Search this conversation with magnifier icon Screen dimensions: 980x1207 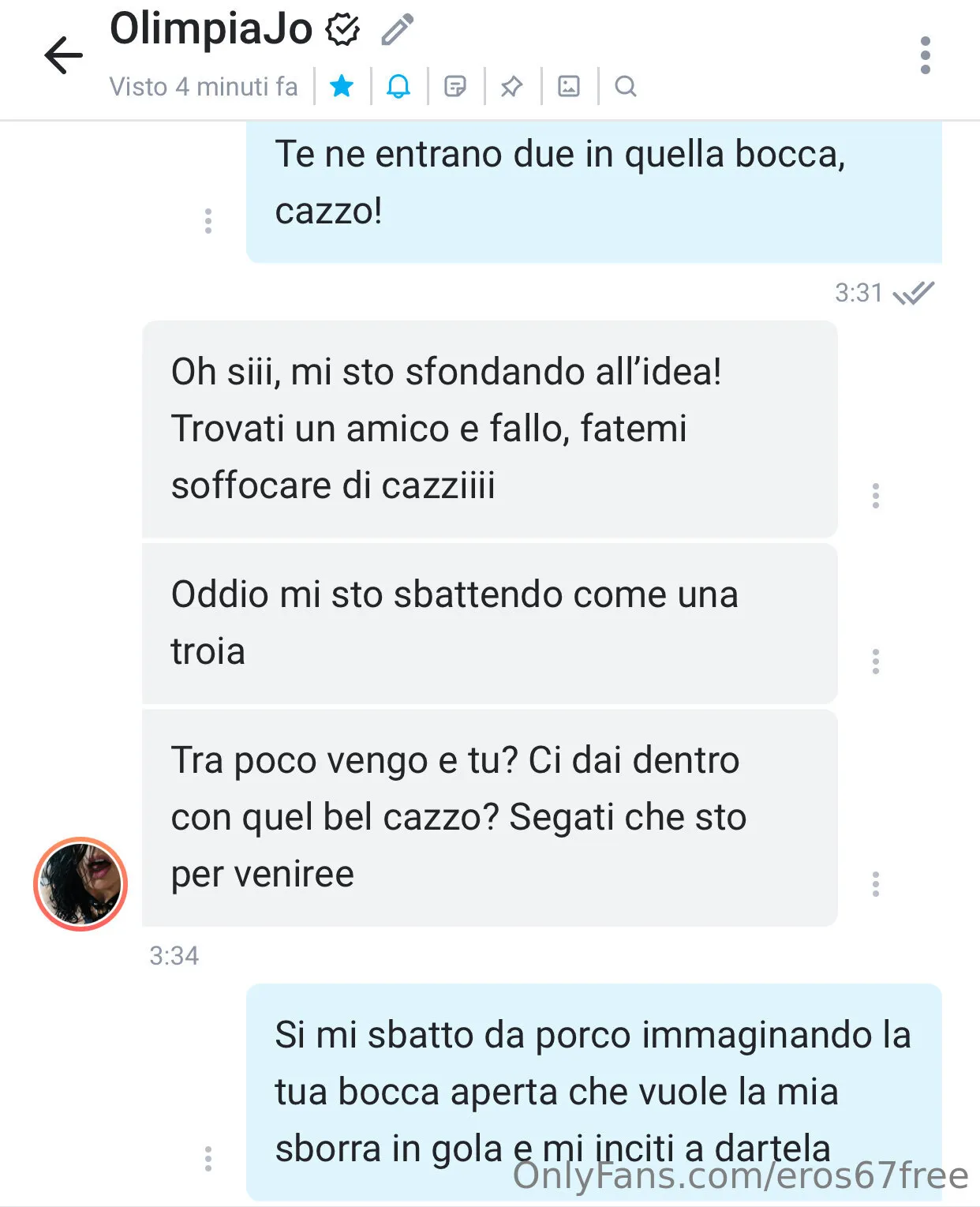(626, 85)
